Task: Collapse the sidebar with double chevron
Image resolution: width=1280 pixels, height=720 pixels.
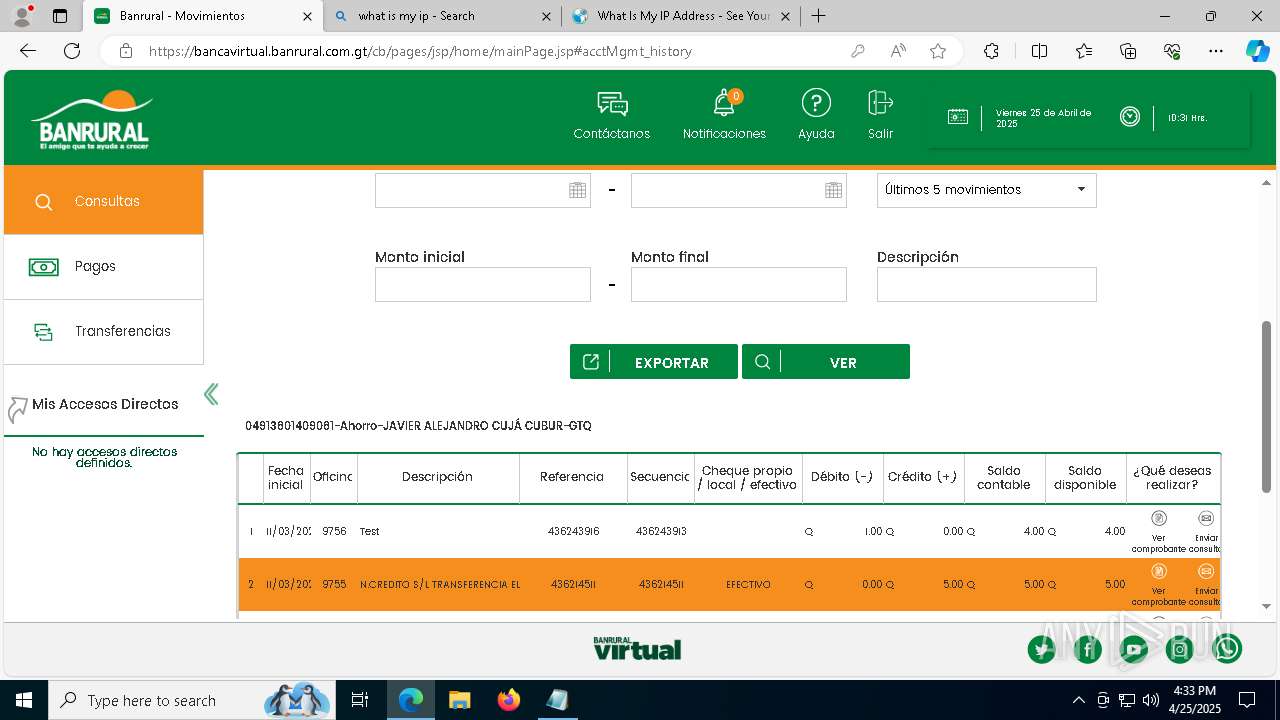Action: [211, 394]
